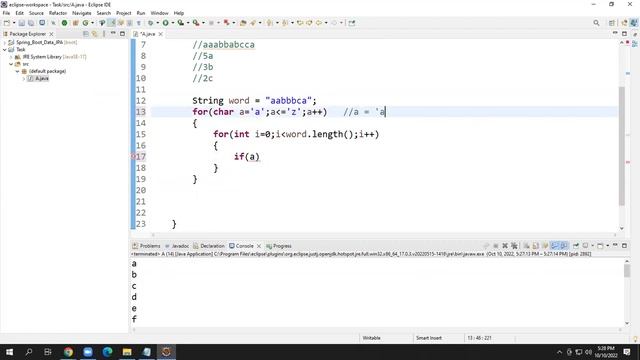This screenshot has width=640, height=360.
Task: Expand the A.java tree node
Action: pos(24,78)
